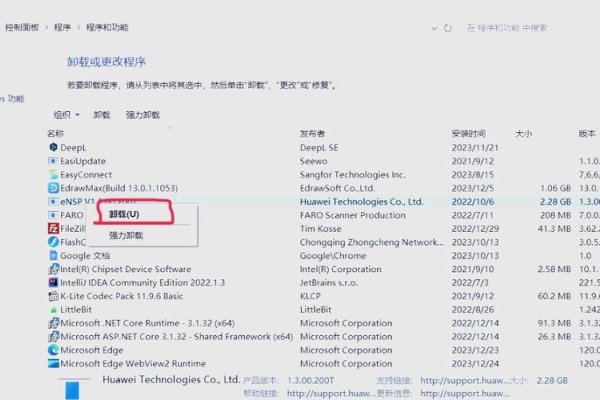600x400 pixels.
Task: Go to 控制面板 in breadcrumb
Action: (x=22, y=27)
